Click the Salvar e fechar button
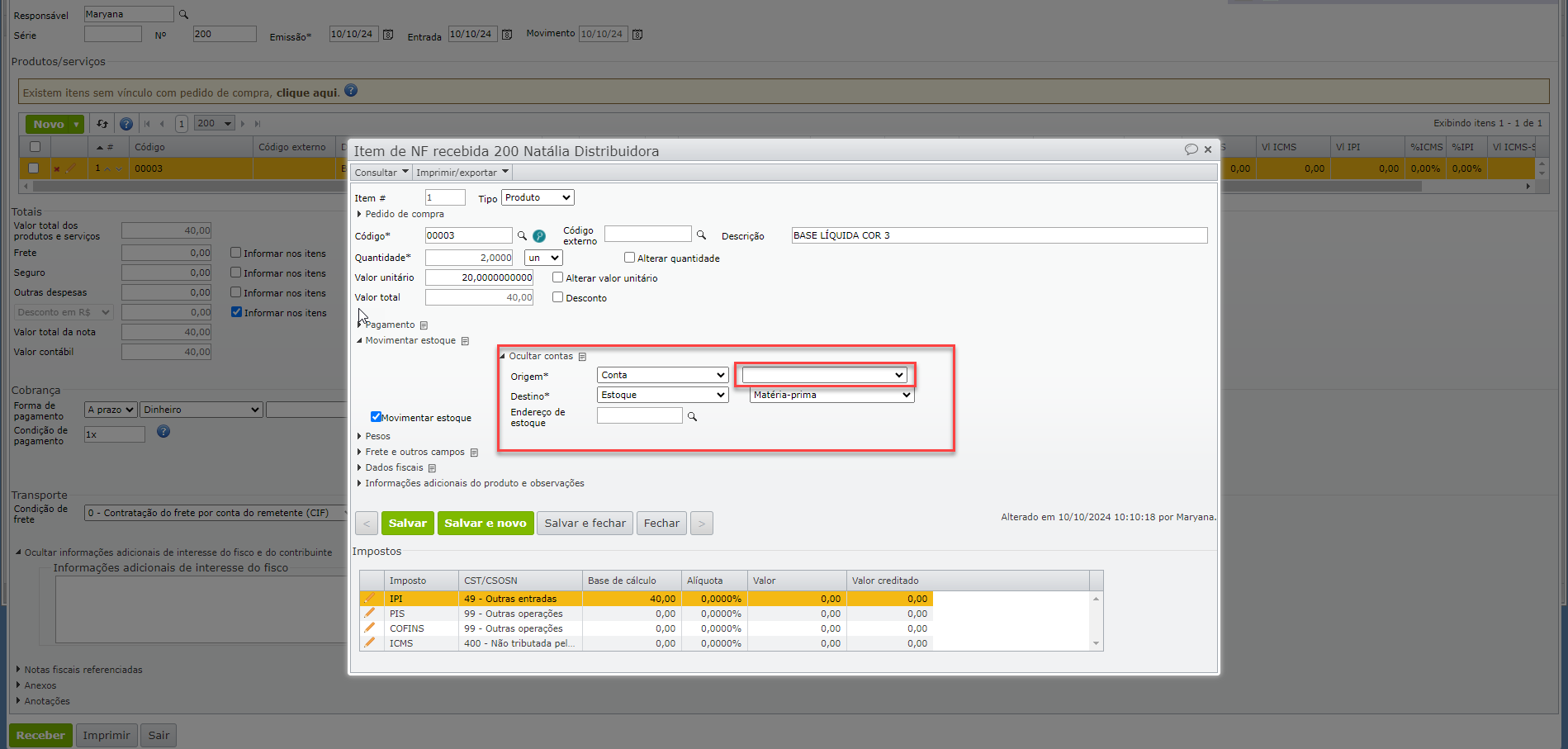 585,523
